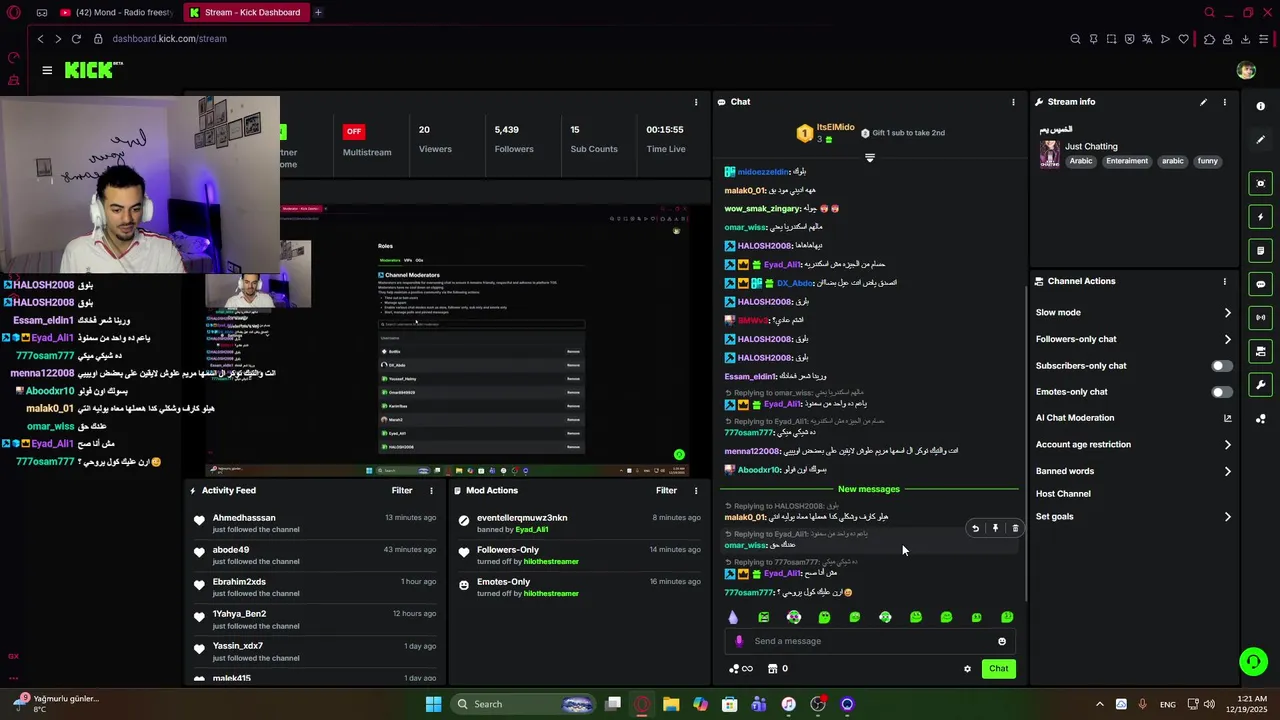The height and width of the screenshot is (720, 1280).
Task: Pin the hovered omar_wiss chat message
Action: 995,528
